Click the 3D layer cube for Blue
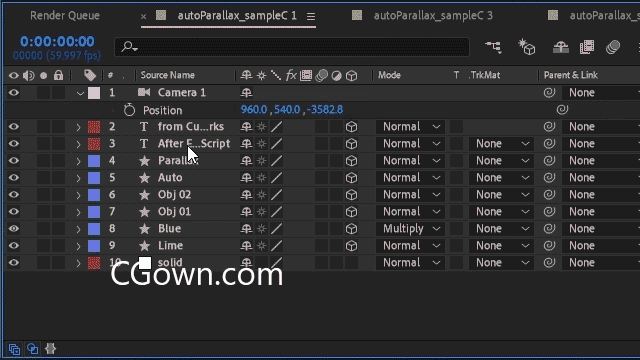 point(351,229)
